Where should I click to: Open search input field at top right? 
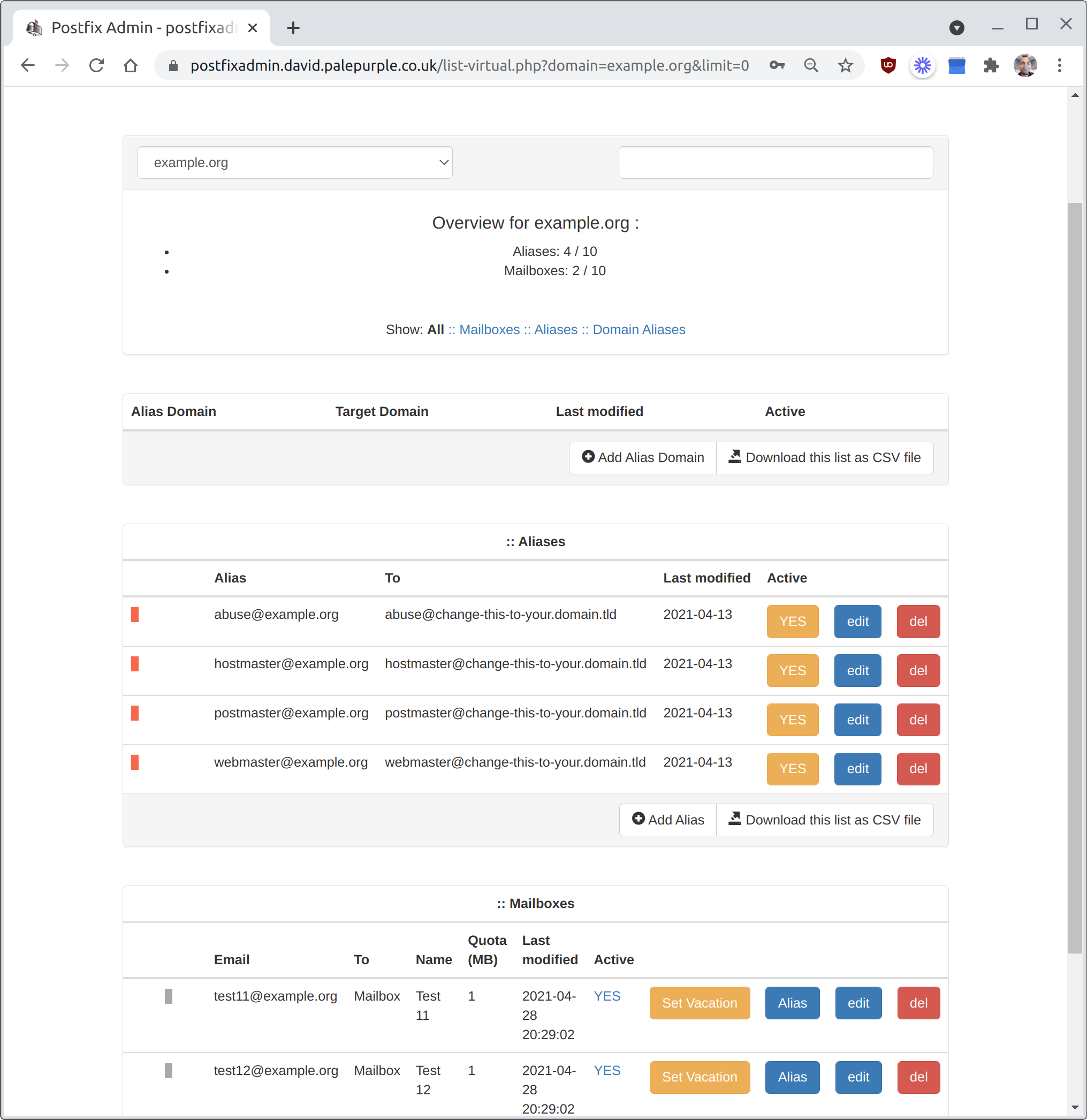click(x=775, y=161)
